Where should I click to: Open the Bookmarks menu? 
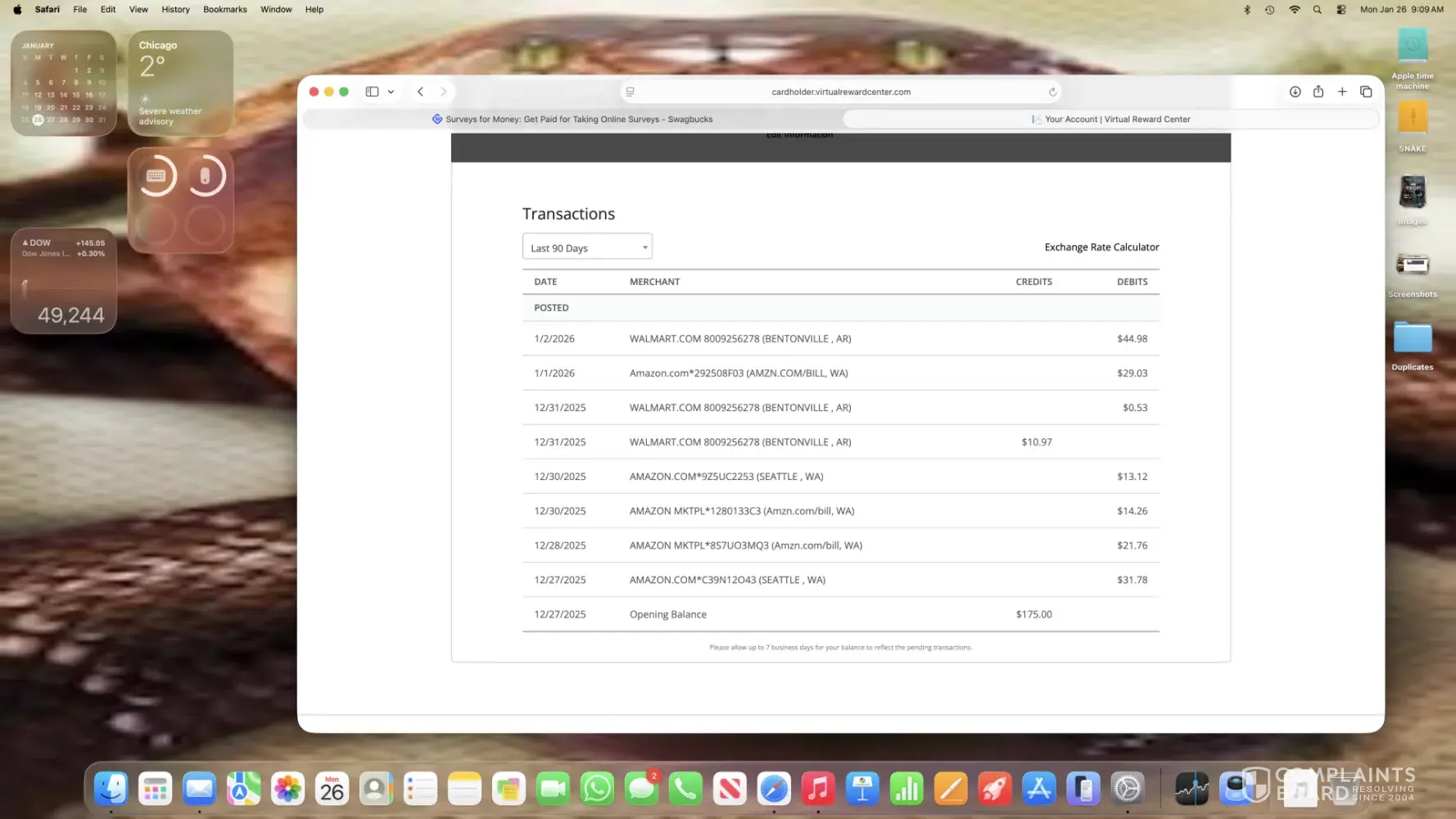pos(225,10)
